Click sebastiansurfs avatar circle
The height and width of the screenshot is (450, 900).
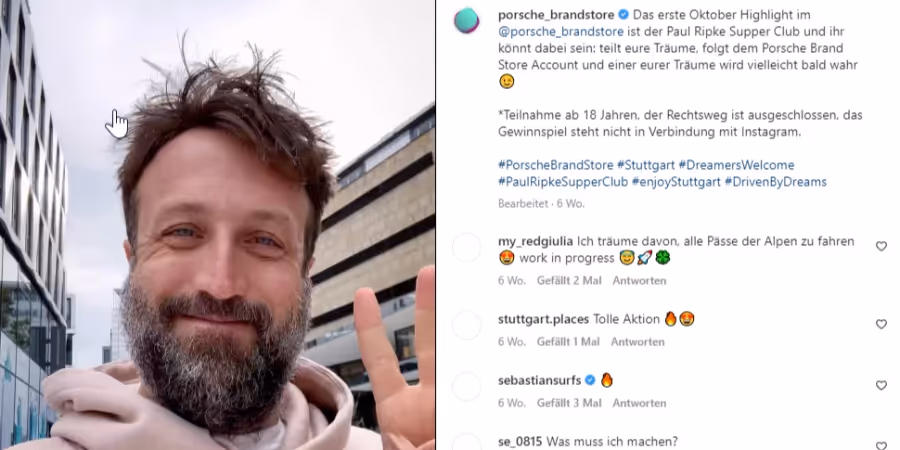(467, 387)
